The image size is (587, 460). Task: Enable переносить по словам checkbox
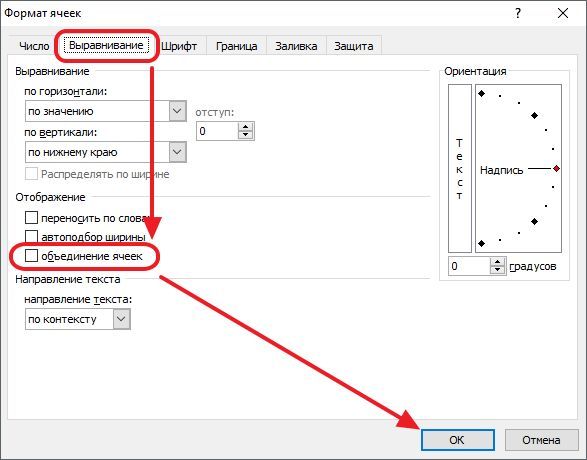31,217
